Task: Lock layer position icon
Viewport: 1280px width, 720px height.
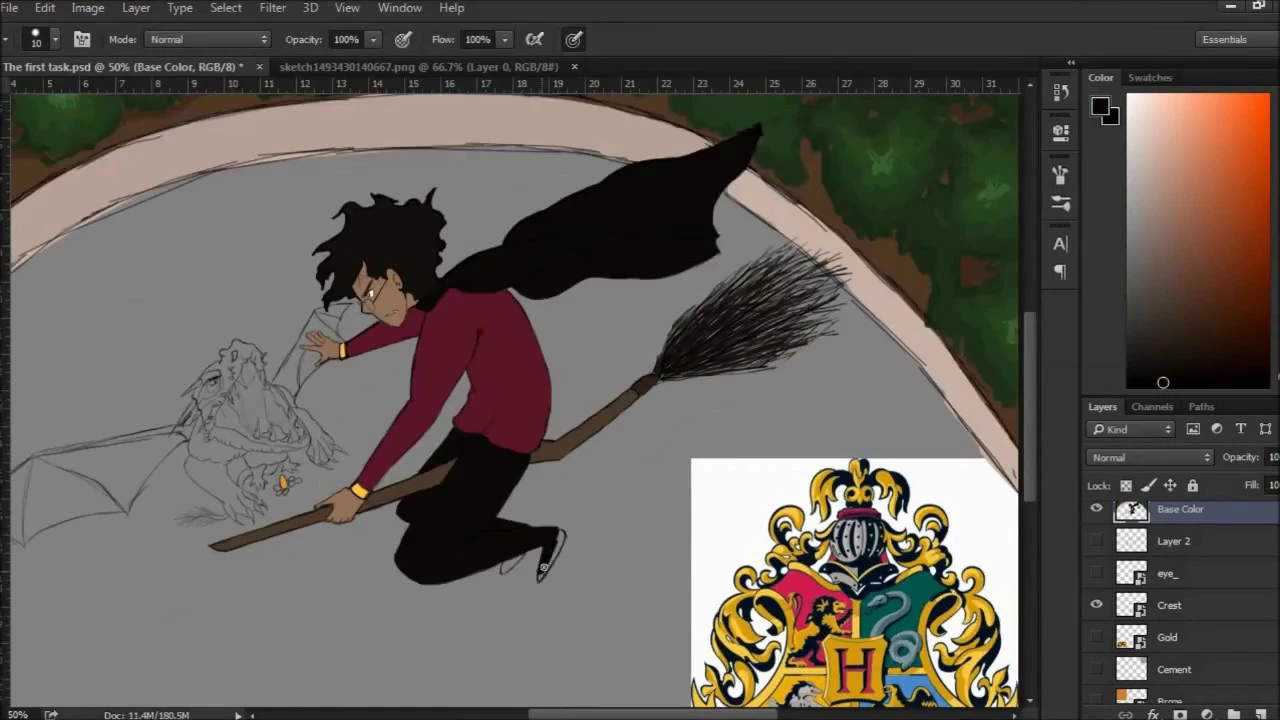Action: click(1170, 486)
